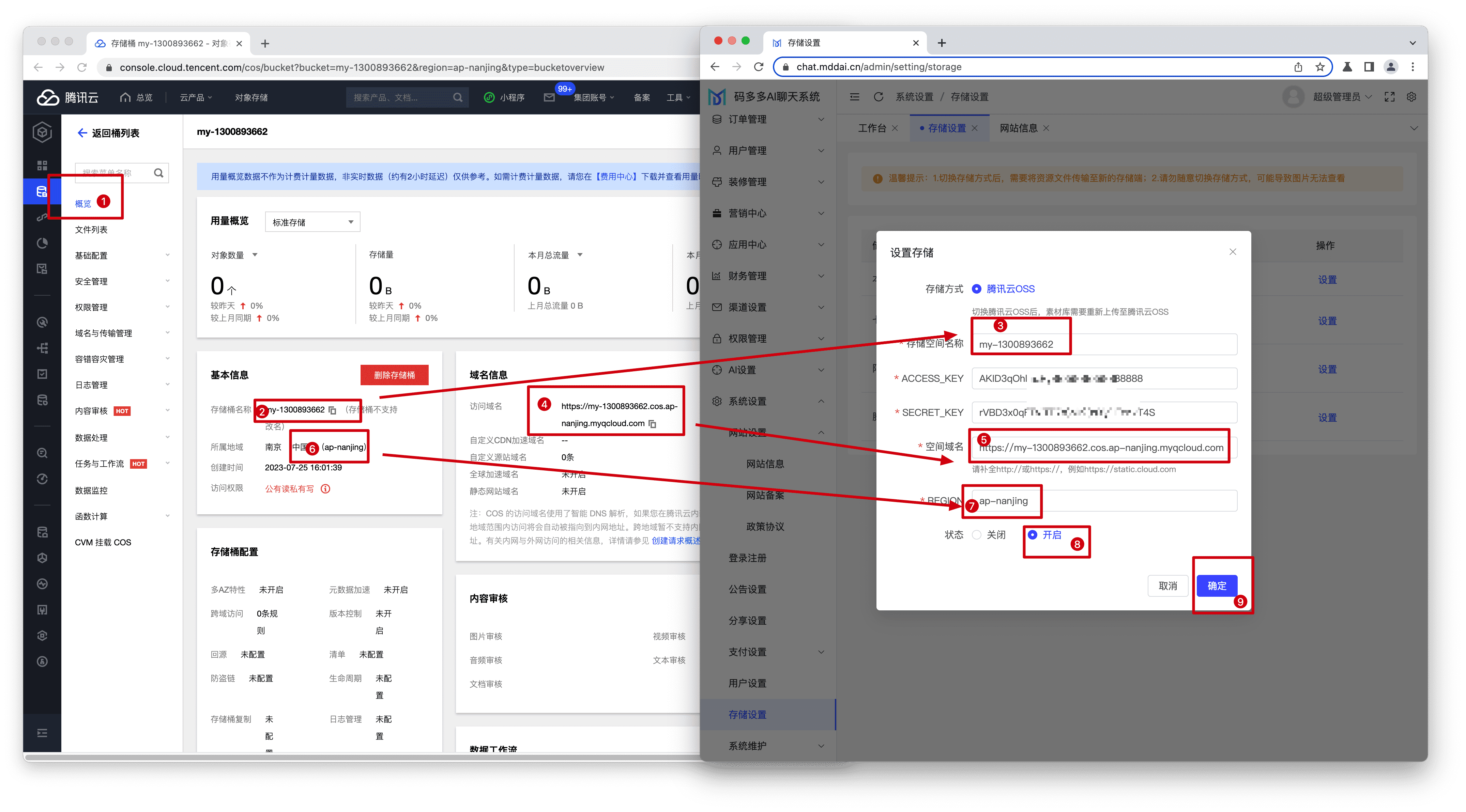Enter fullscreen using the admin header icon
1466x812 pixels.
coord(1390,97)
